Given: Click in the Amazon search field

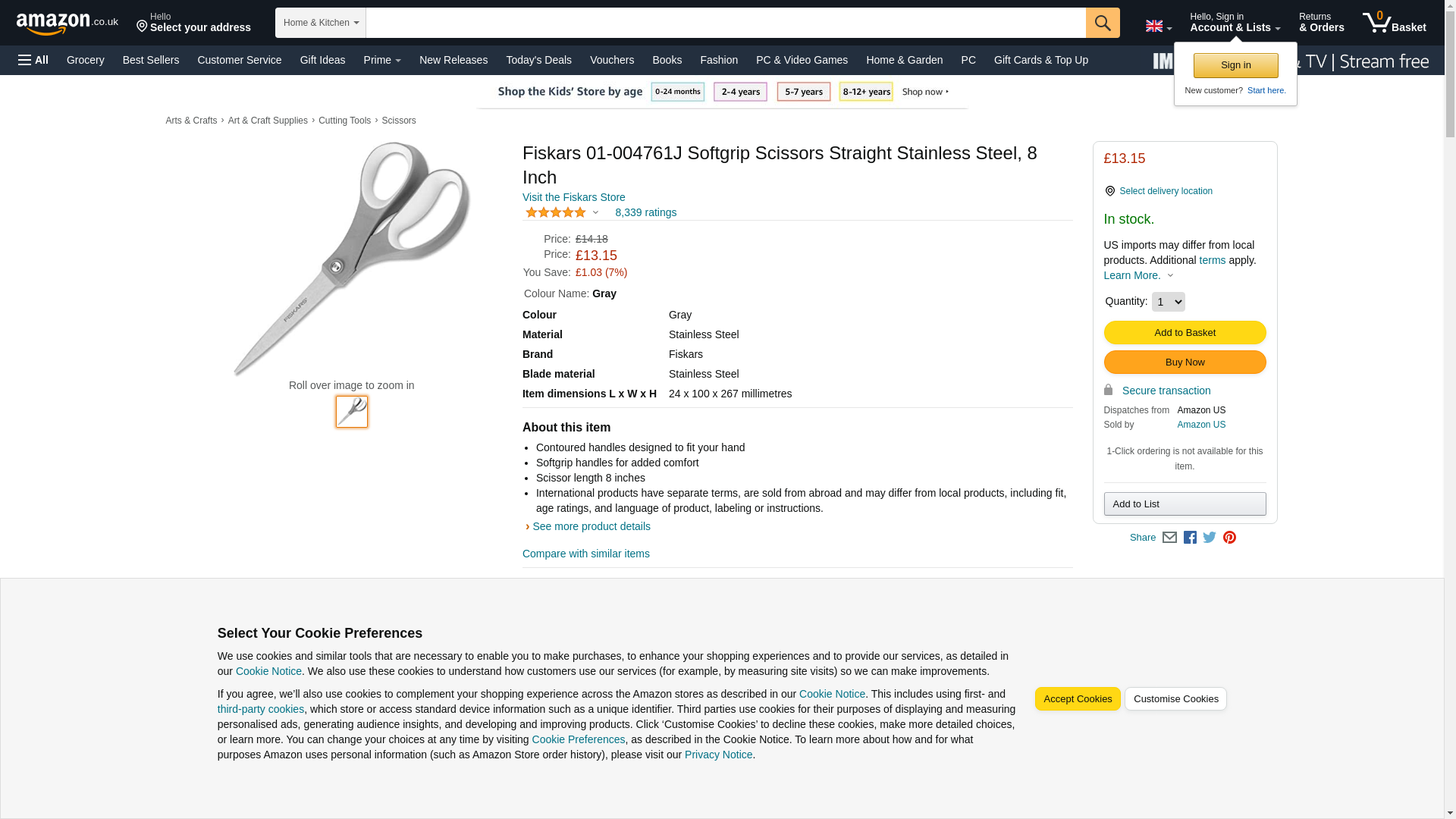Looking at the screenshot, I should point(725,23).
